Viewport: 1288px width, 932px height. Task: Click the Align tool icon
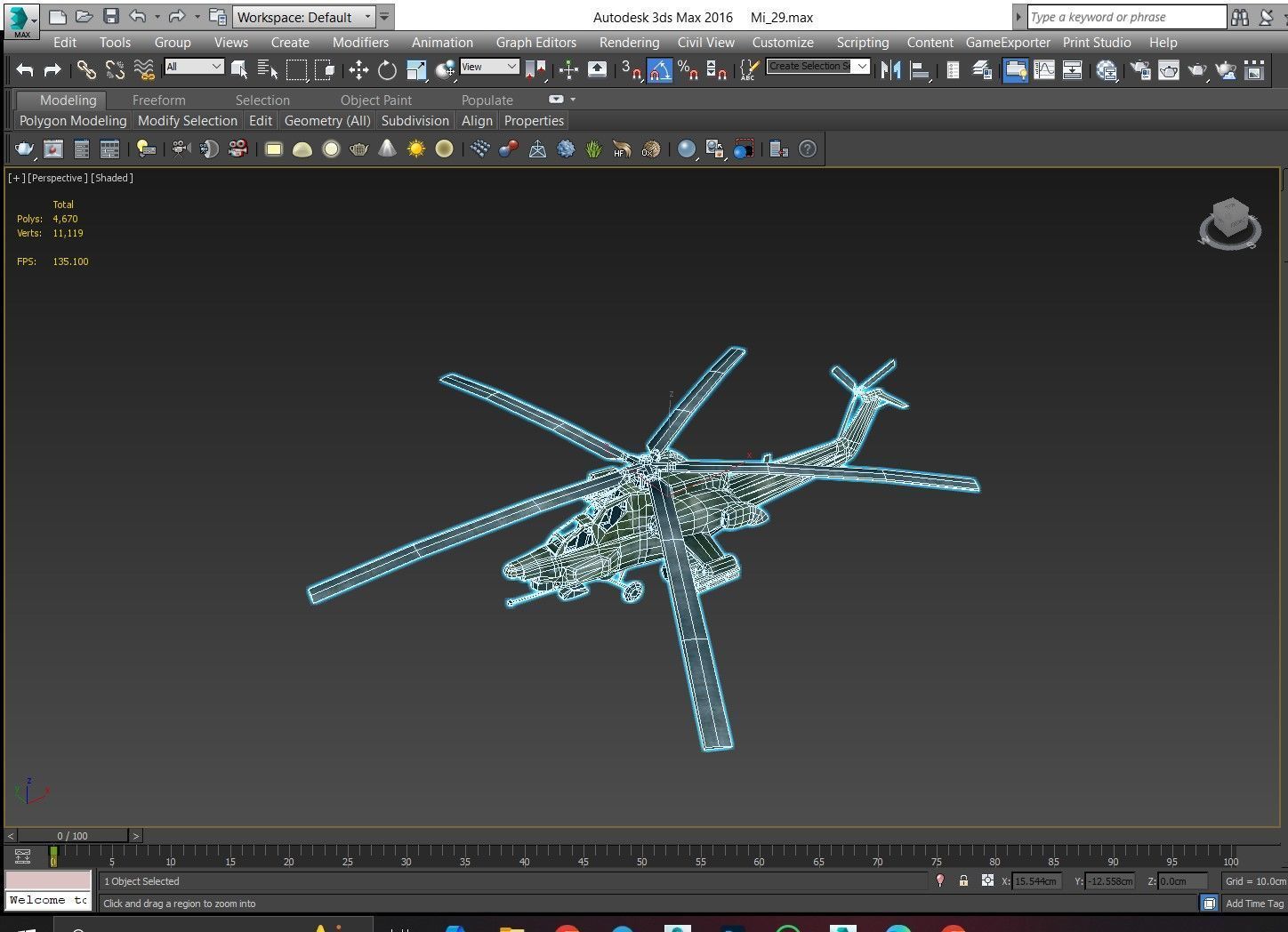(x=920, y=69)
